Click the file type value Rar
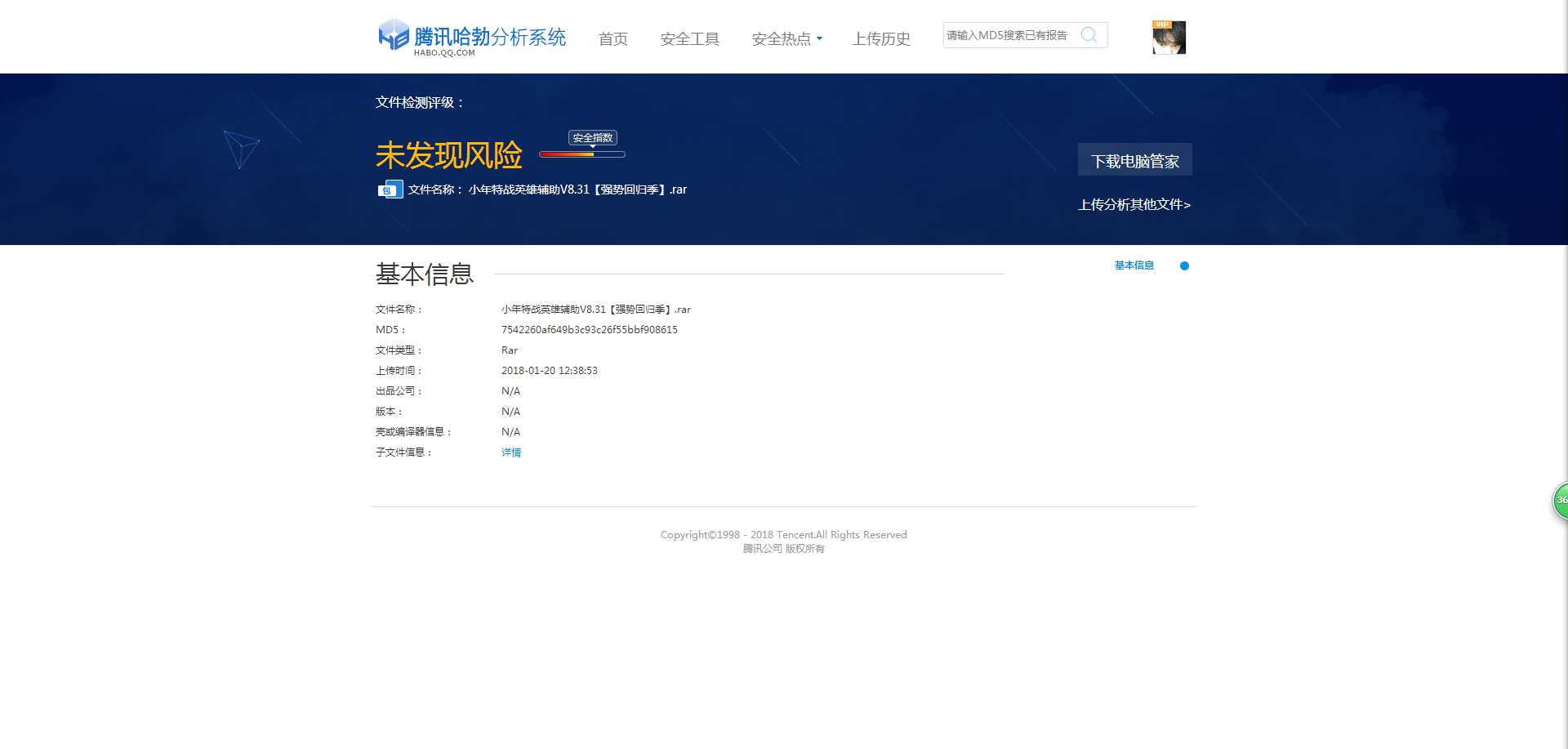The image size is (1568, 749). coord(510,350)
